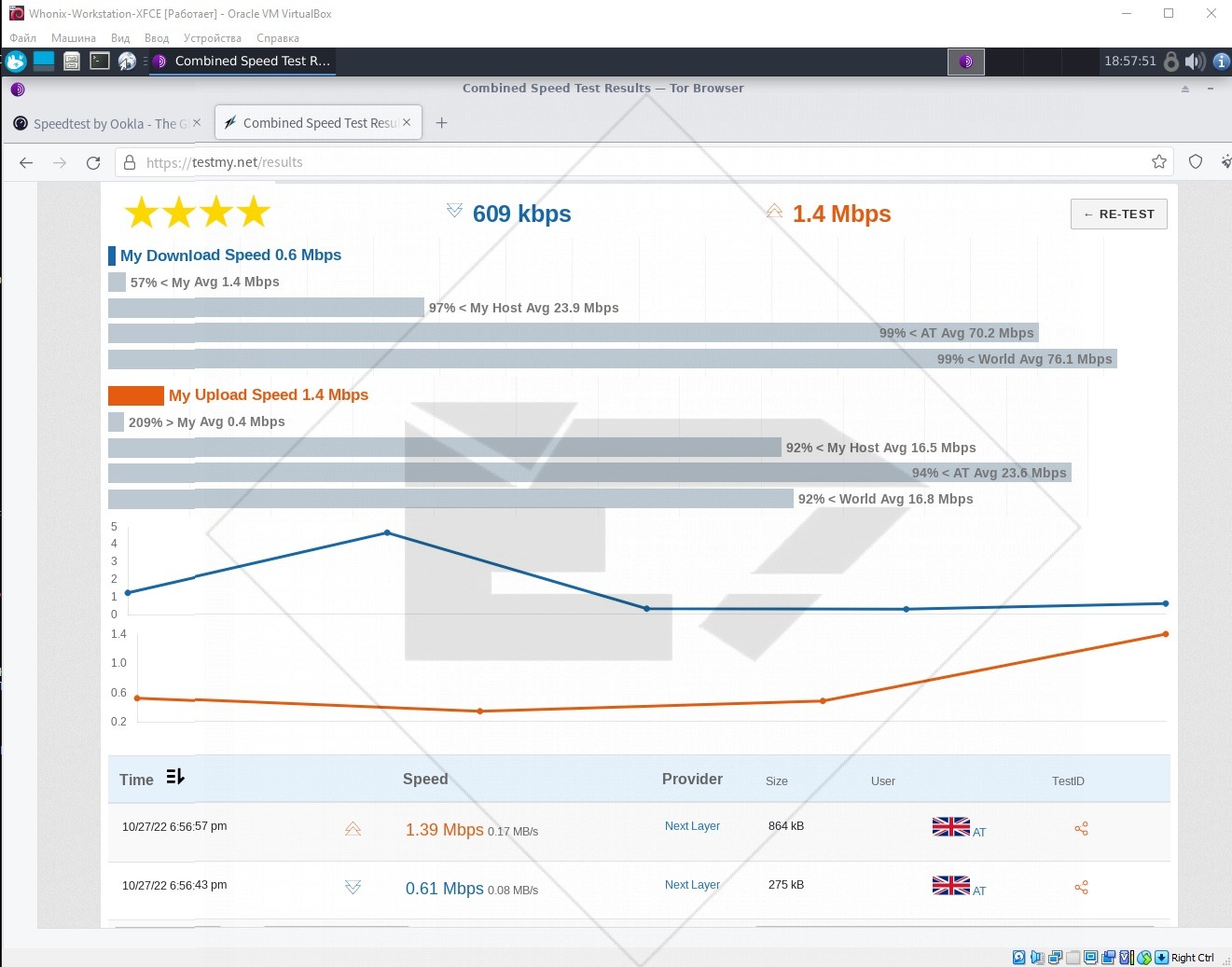Click VirtualBox display status indicator
This screenshot has width=1232, height=967.
[1090, 958]
